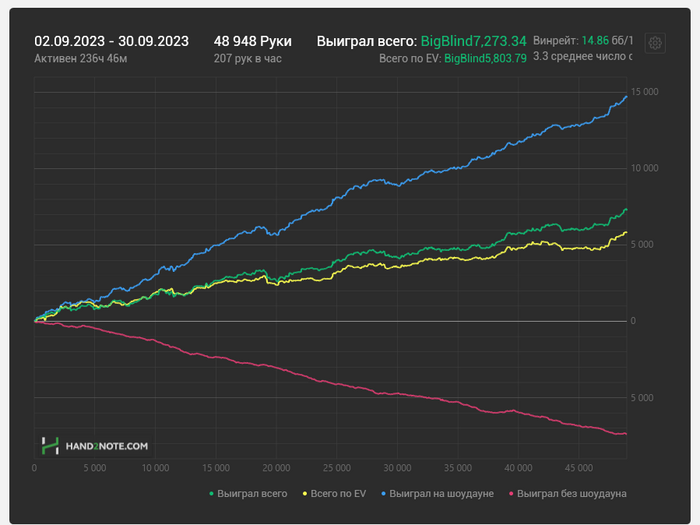Click the 0 y-axis label
The height and width of the screenshot is (525, 700).
click(x=633, y=321)
